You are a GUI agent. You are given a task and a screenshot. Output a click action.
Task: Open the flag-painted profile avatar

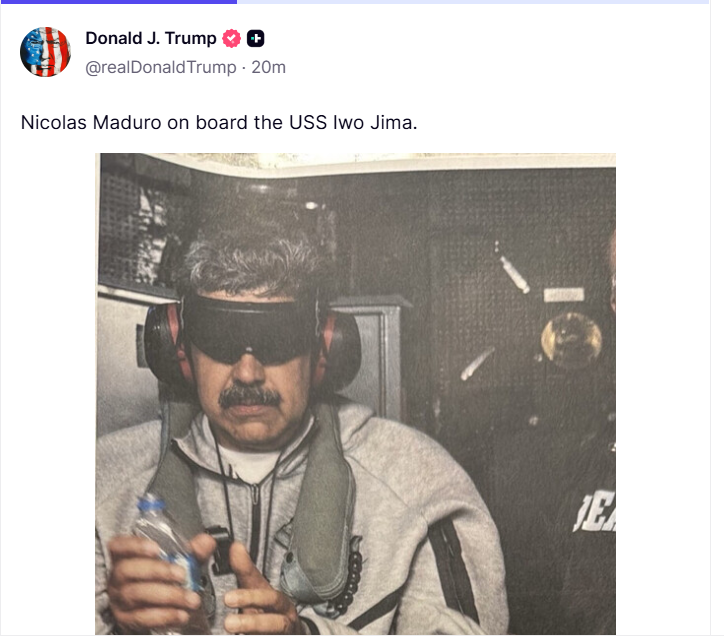(x=45, y=52)
